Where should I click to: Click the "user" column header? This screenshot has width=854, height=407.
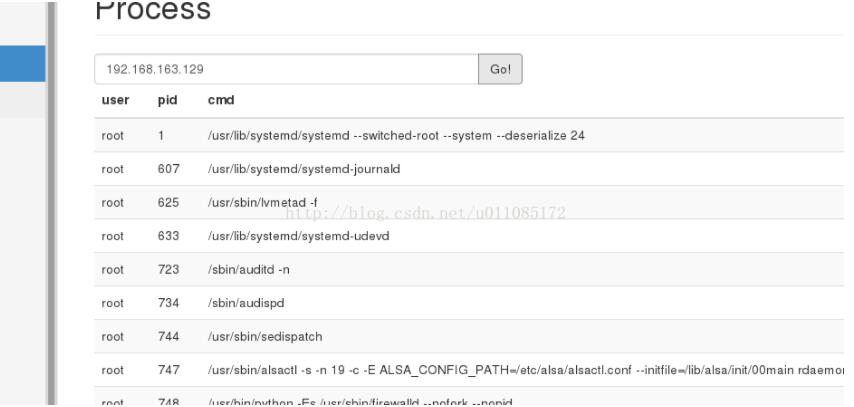pos(113,101)
